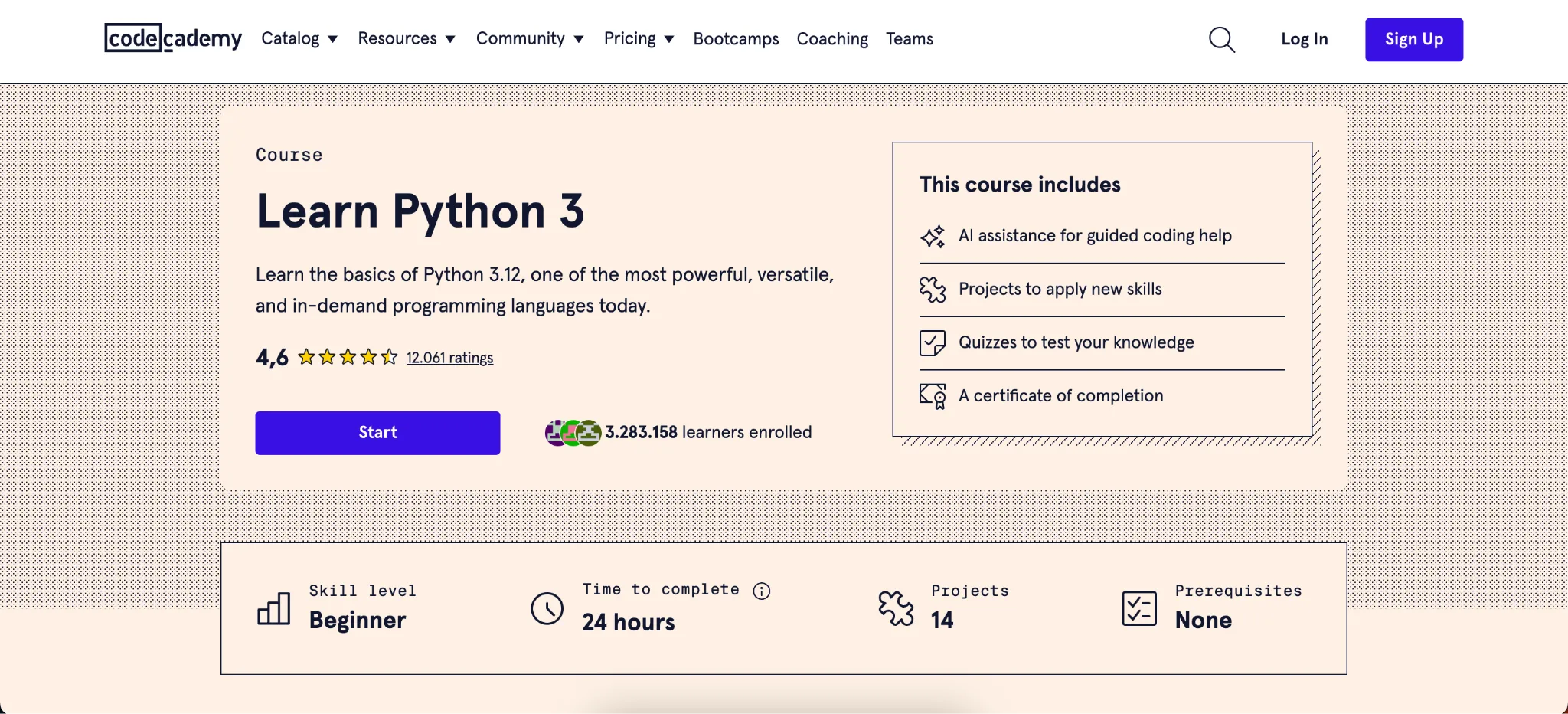Open the search magnifier icon

[x=1222, y=39]
